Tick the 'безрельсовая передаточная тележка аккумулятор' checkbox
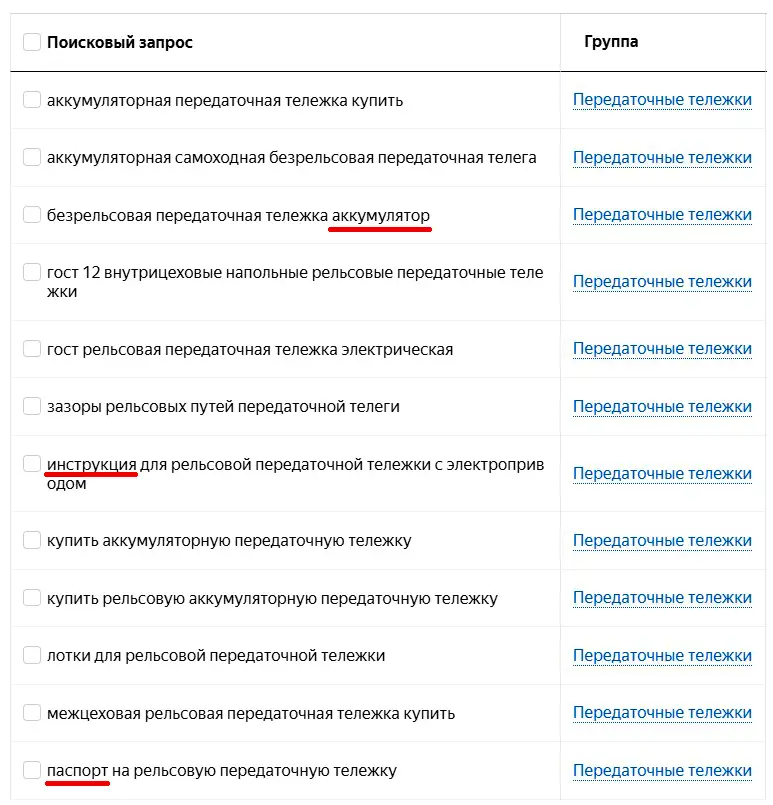The width and height of the screenshot is (773, 805). coord(32,215)
